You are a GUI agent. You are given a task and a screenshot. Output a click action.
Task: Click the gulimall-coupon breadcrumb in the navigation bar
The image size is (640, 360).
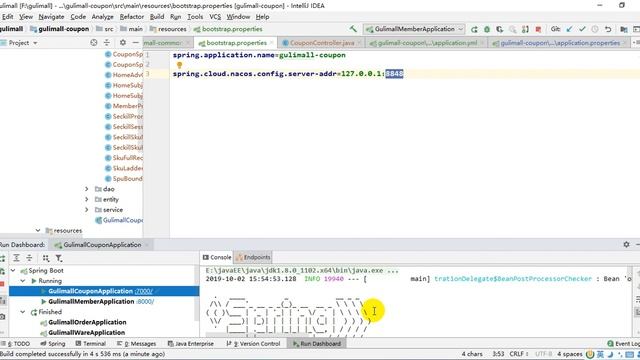point(60,29)
